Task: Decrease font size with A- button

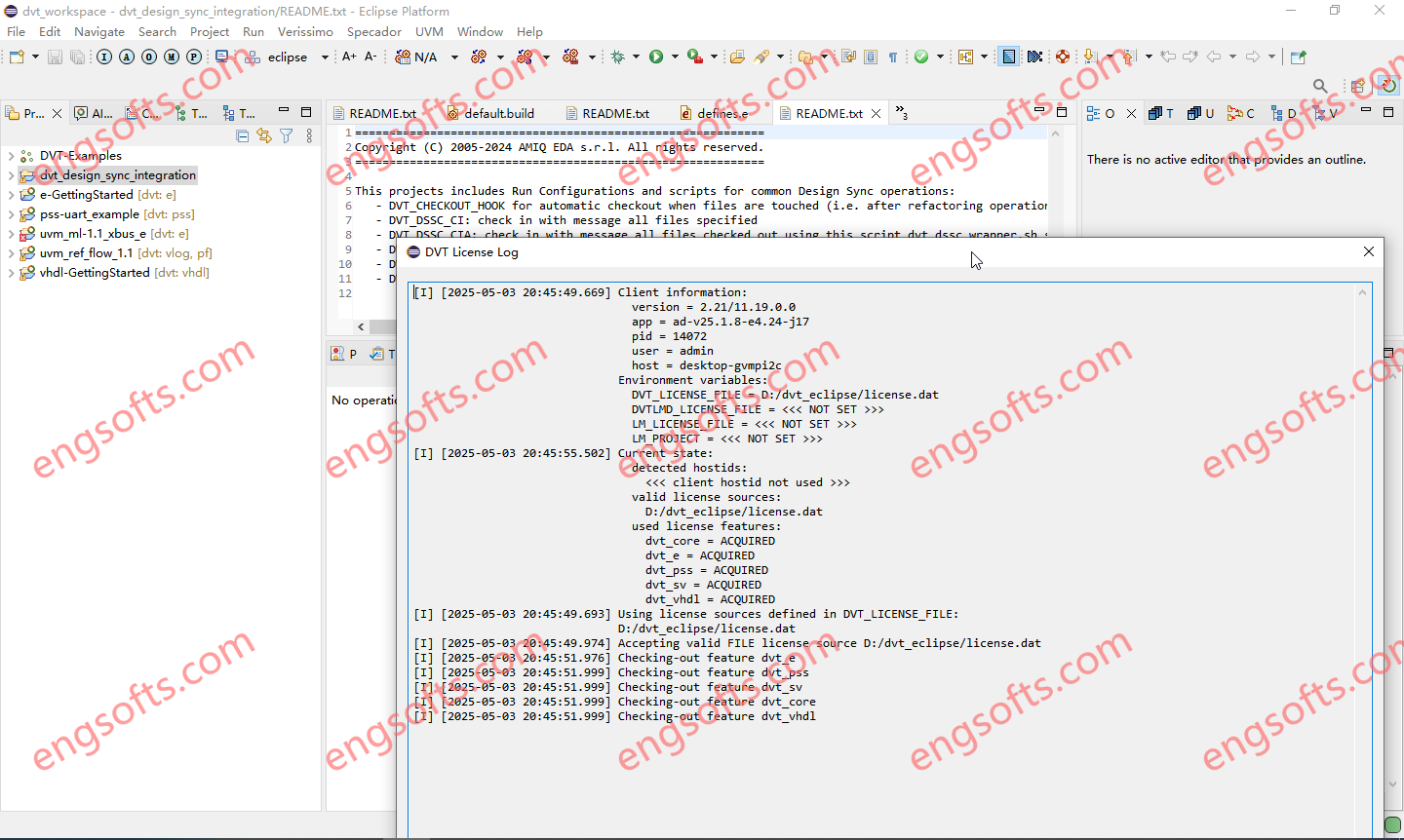Action: pos(370,57)
